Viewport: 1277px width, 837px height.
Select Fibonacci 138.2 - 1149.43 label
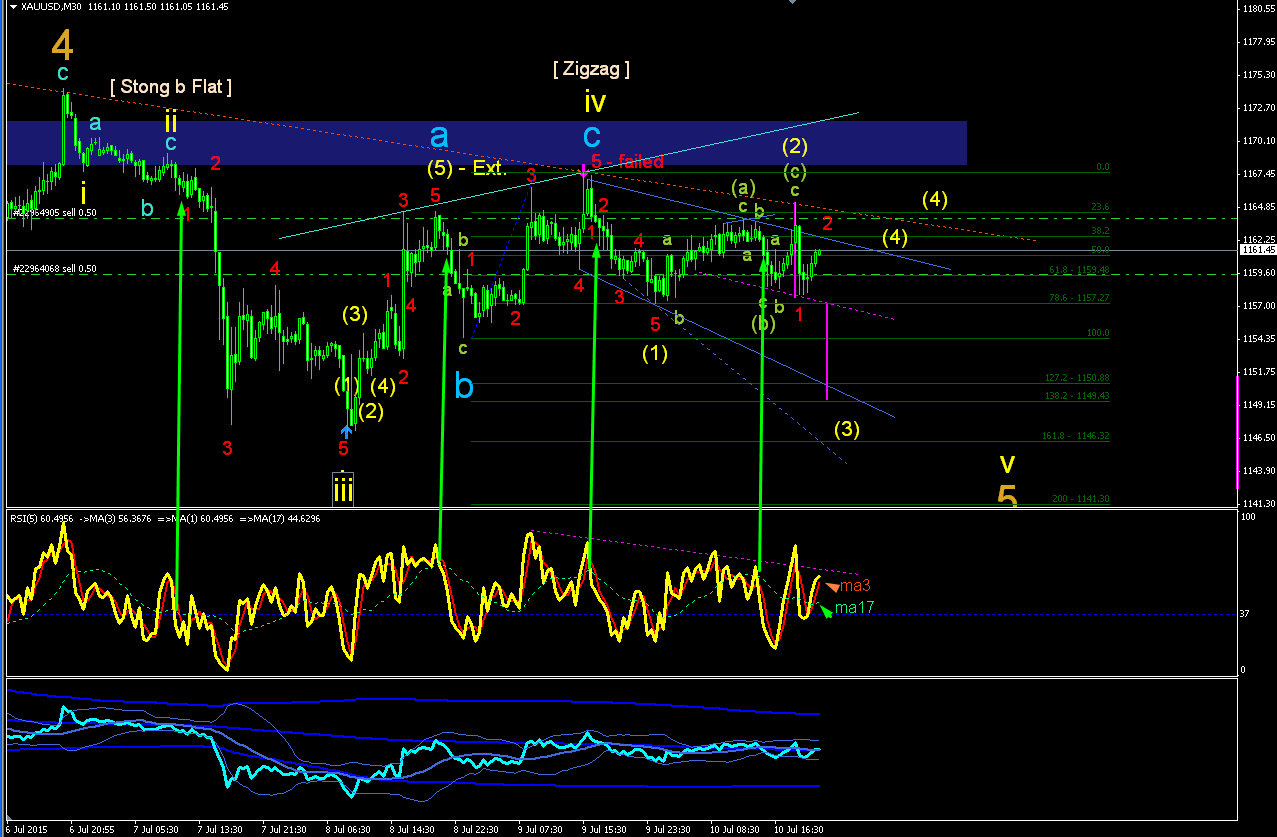coord(1077,396)
